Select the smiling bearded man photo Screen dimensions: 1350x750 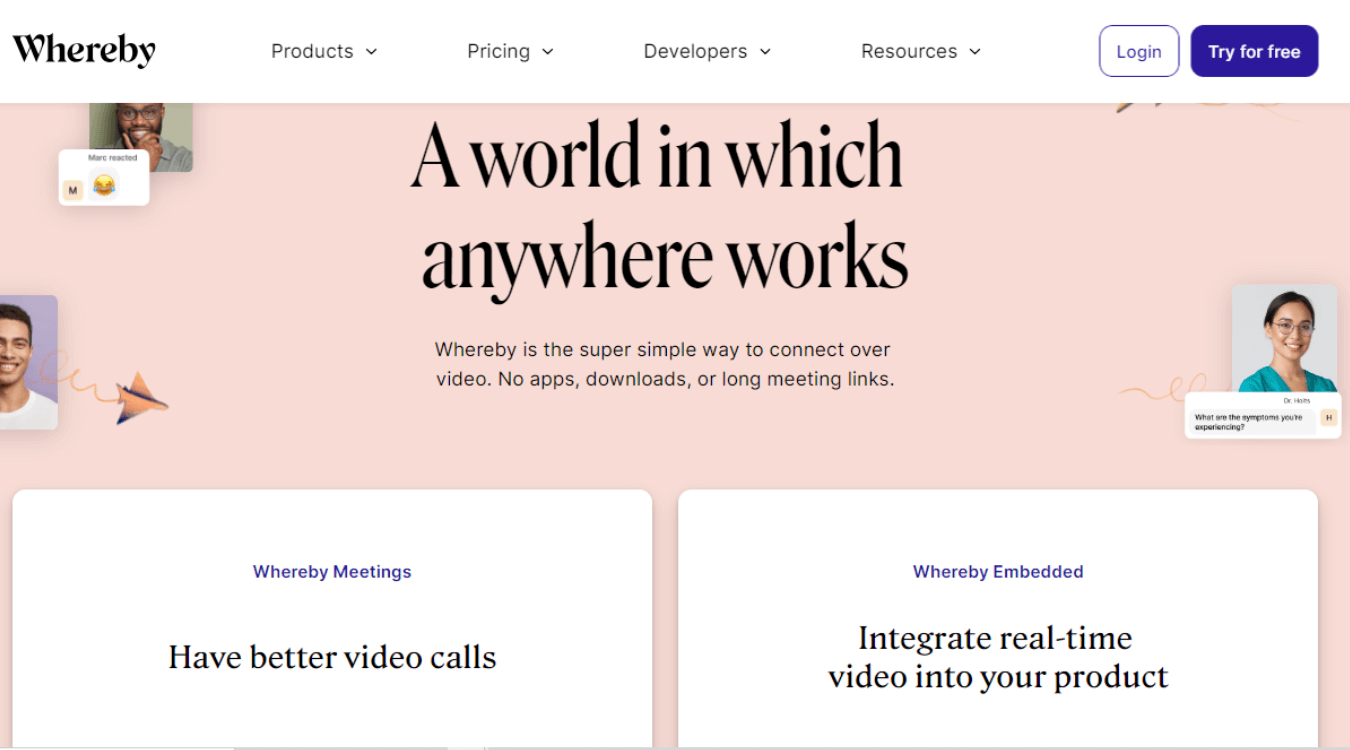(141, 137)
